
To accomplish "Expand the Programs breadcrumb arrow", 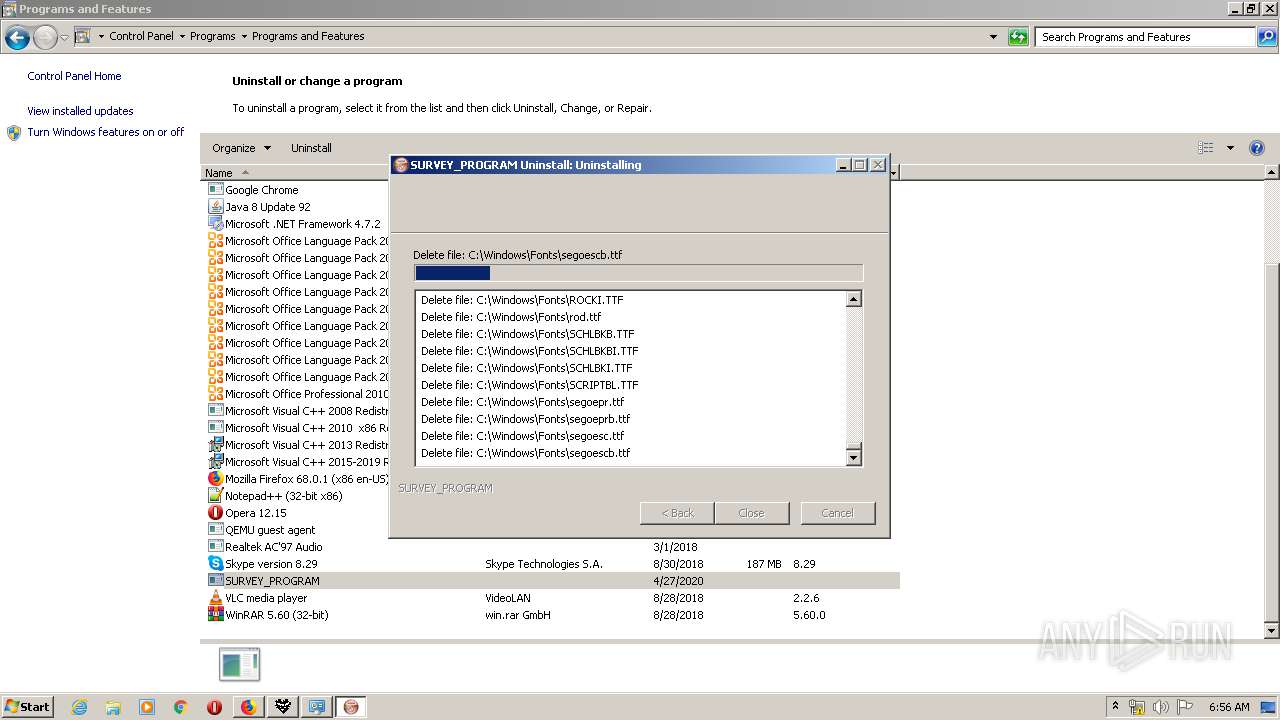I will tap(244, 37).
